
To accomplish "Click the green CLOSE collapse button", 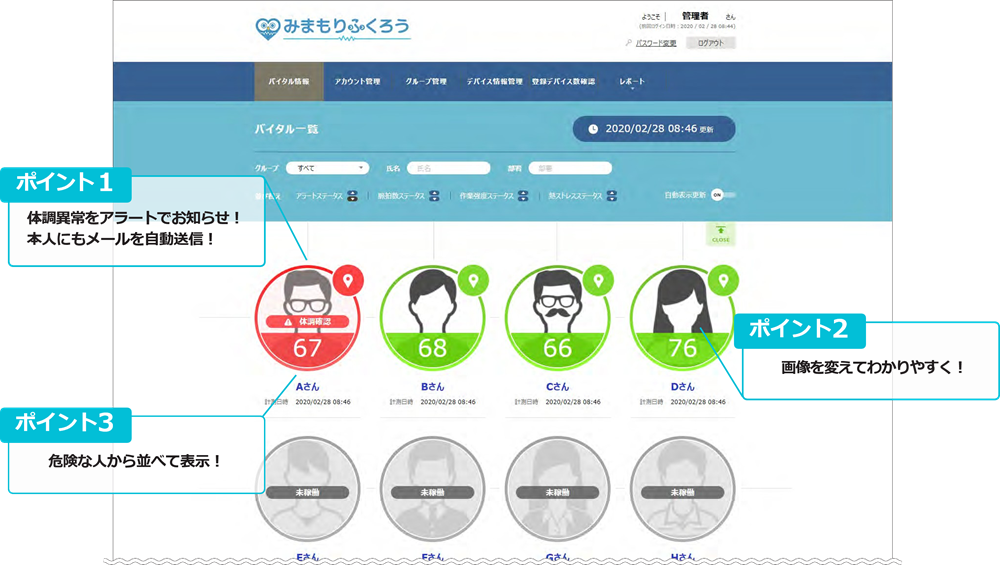I will point(721,234).
